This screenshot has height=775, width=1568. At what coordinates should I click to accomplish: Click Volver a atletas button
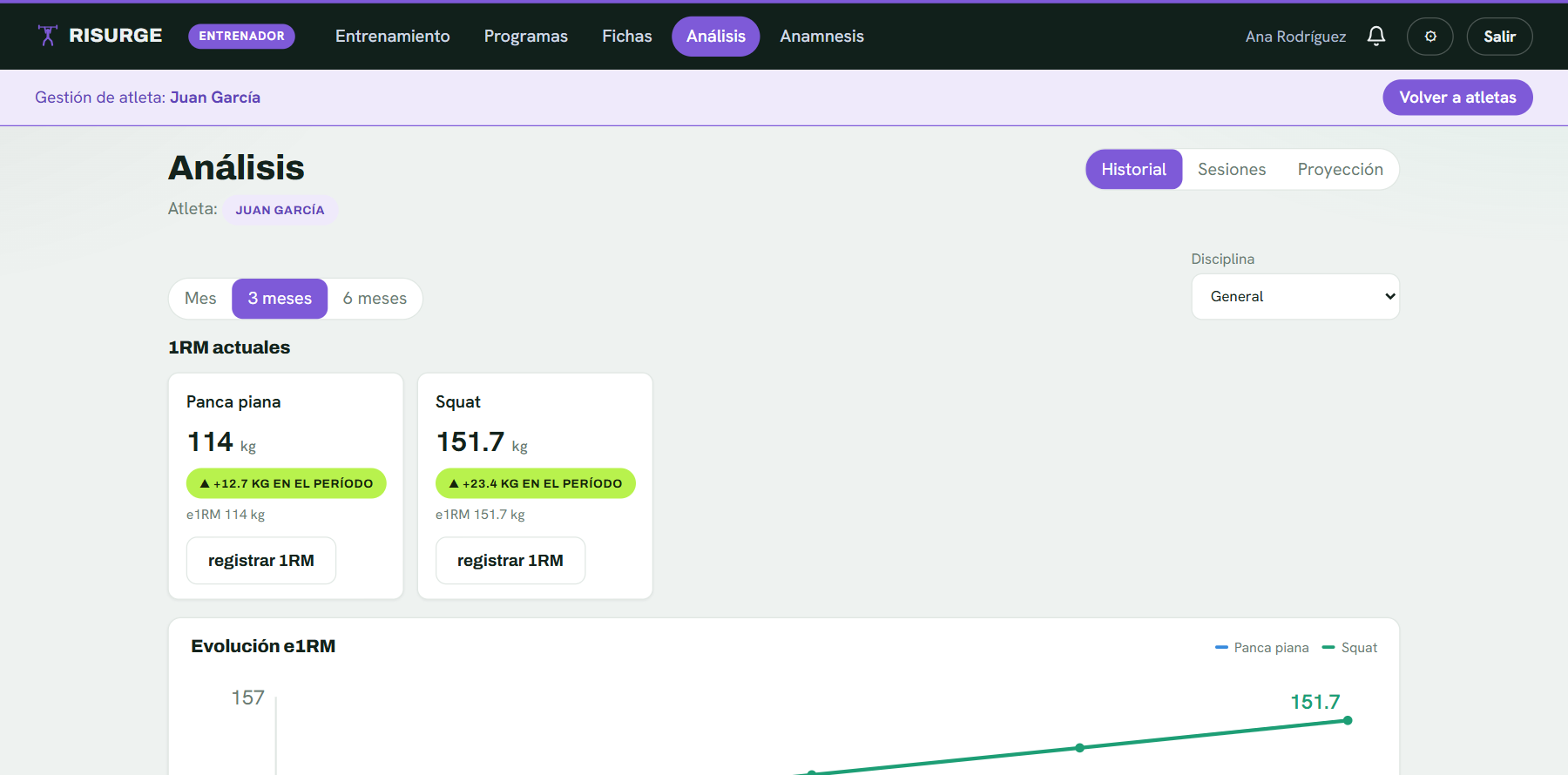[x=1457, y=98]
